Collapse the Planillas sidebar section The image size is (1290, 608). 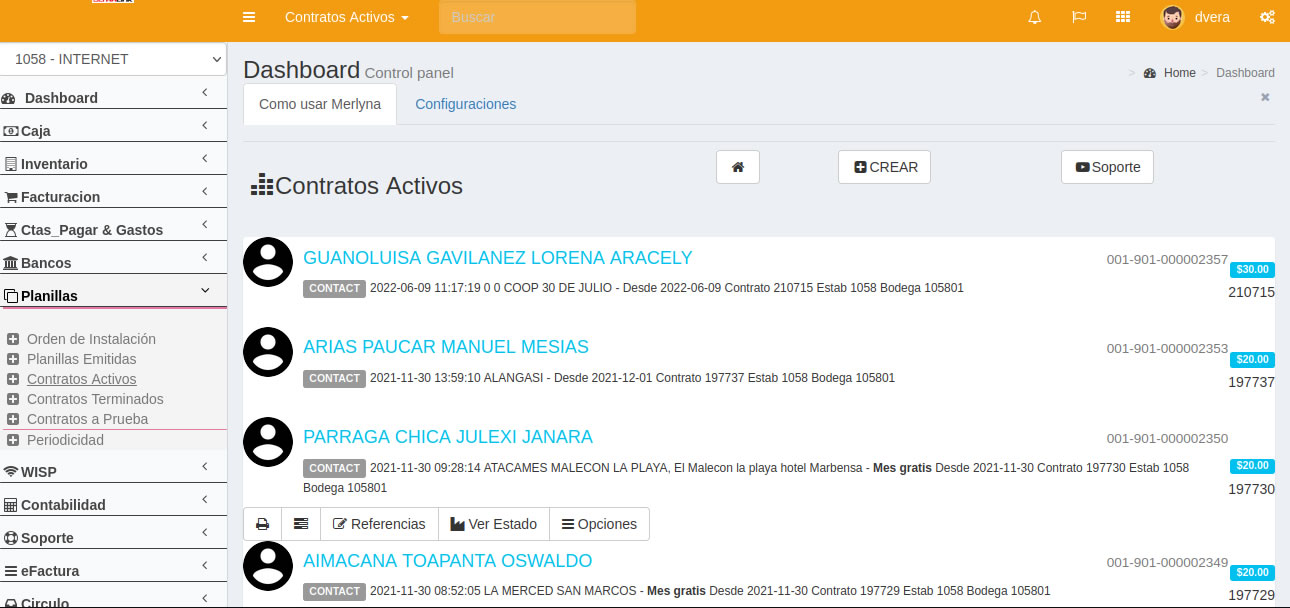[113, 295]
